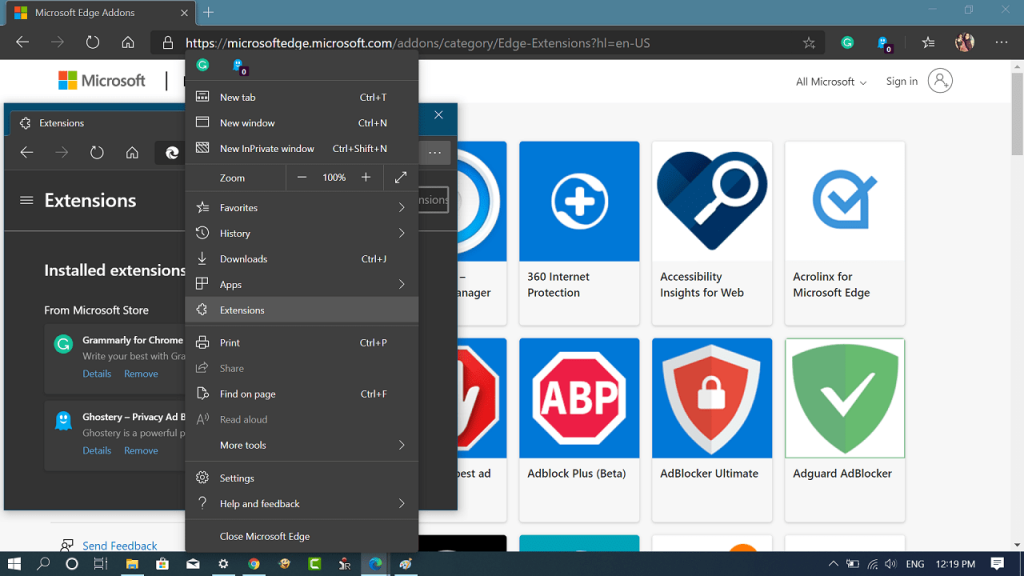
Task: Click the Send Feedback link
Action: (x=120, y=545)
